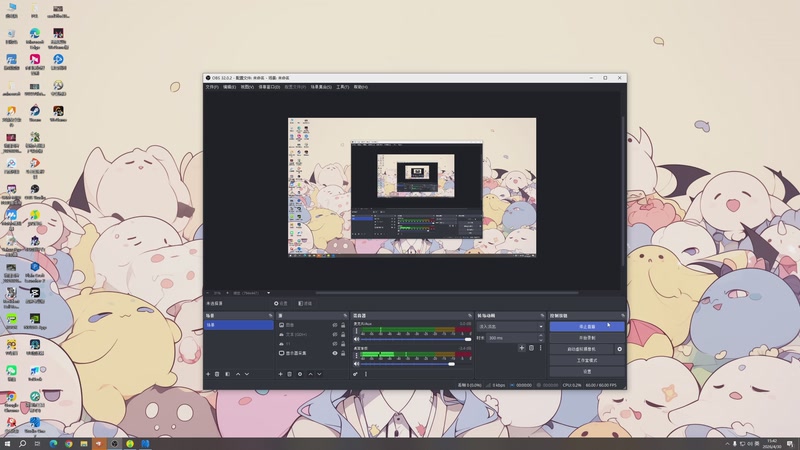Screen dimensions: 800x450
Task: Open 设置 settings in controls panel
Action: point(587,371)
